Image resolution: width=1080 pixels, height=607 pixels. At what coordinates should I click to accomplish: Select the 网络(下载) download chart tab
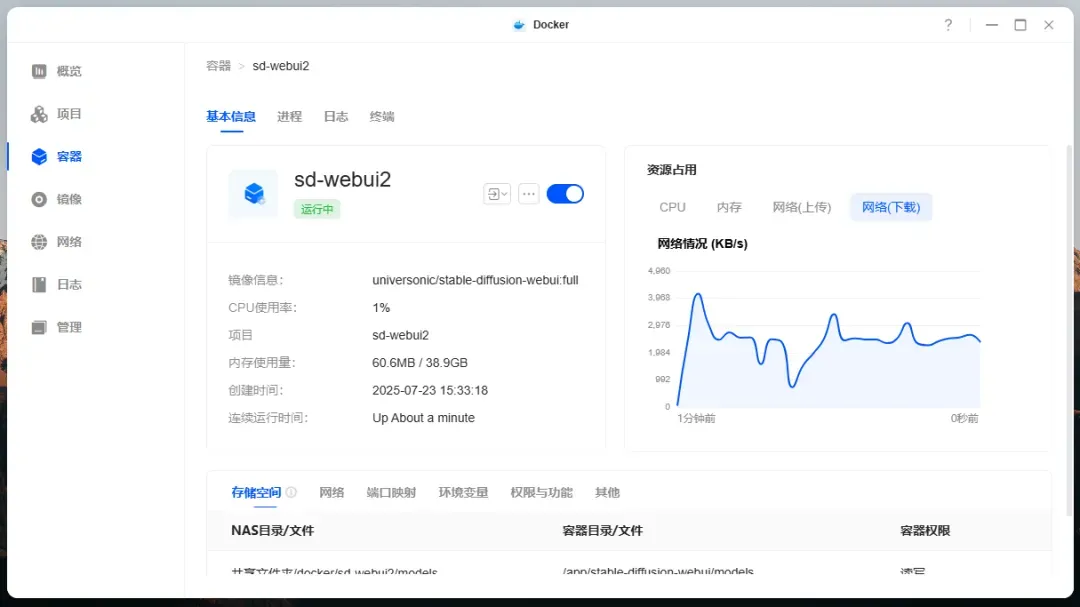891,207
